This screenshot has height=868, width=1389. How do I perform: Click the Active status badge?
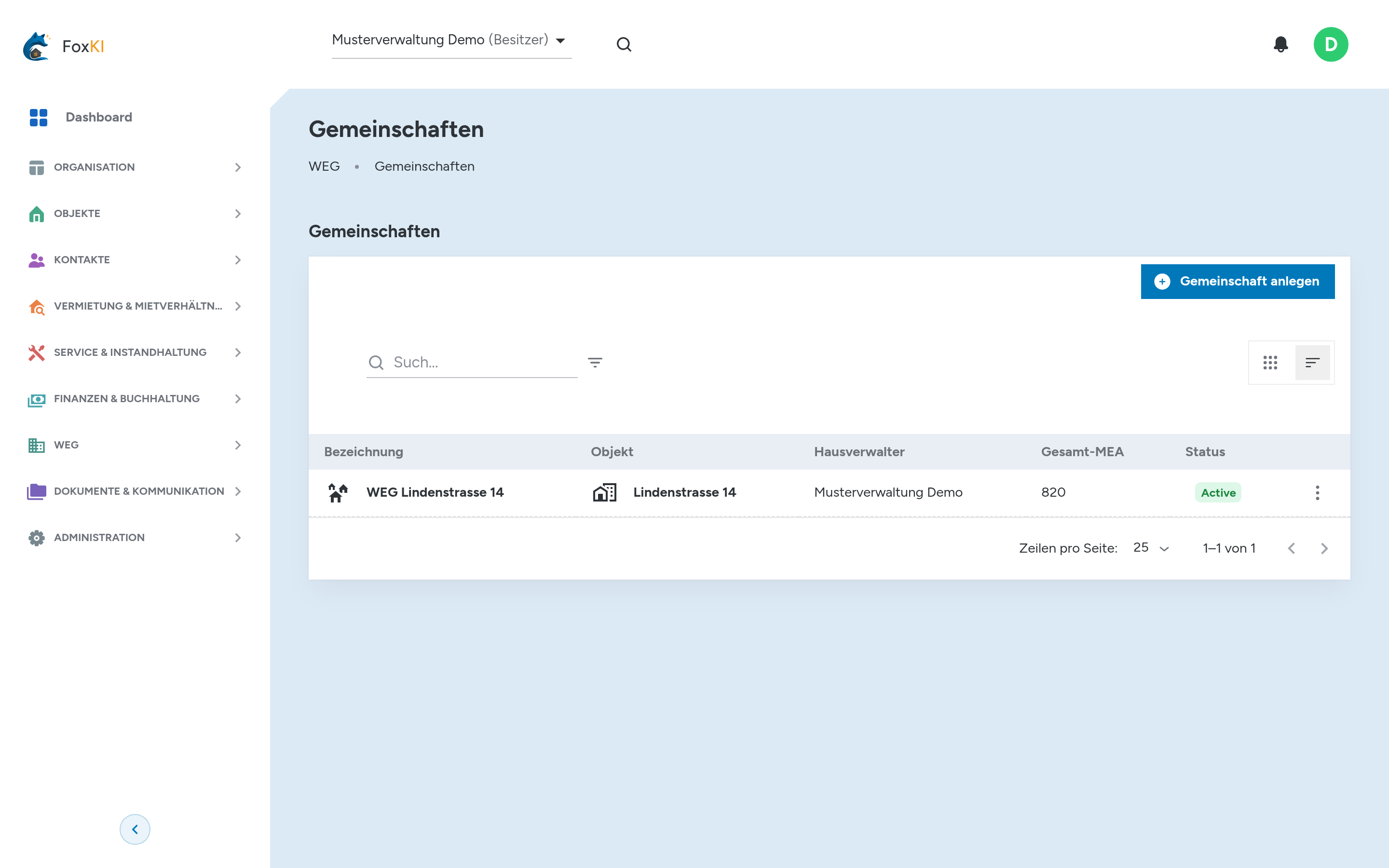[x=1218, y=492]
